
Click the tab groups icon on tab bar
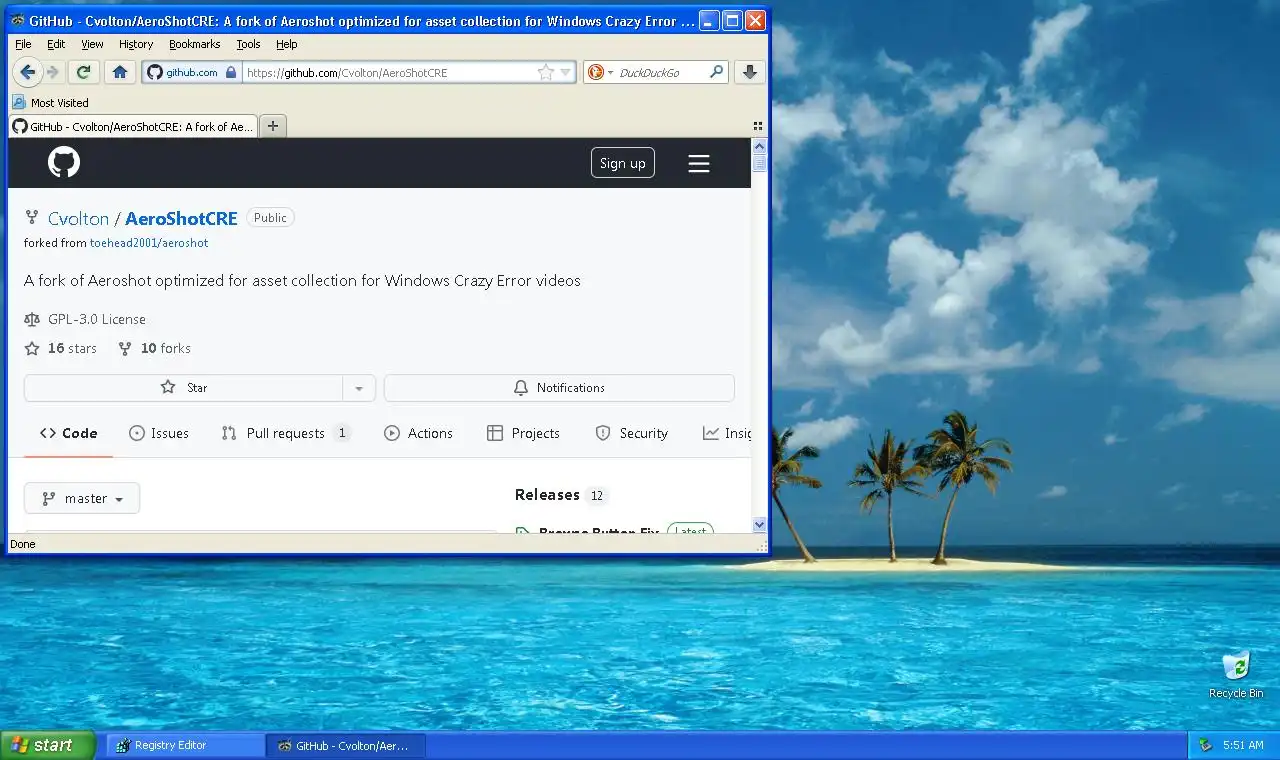758,126
